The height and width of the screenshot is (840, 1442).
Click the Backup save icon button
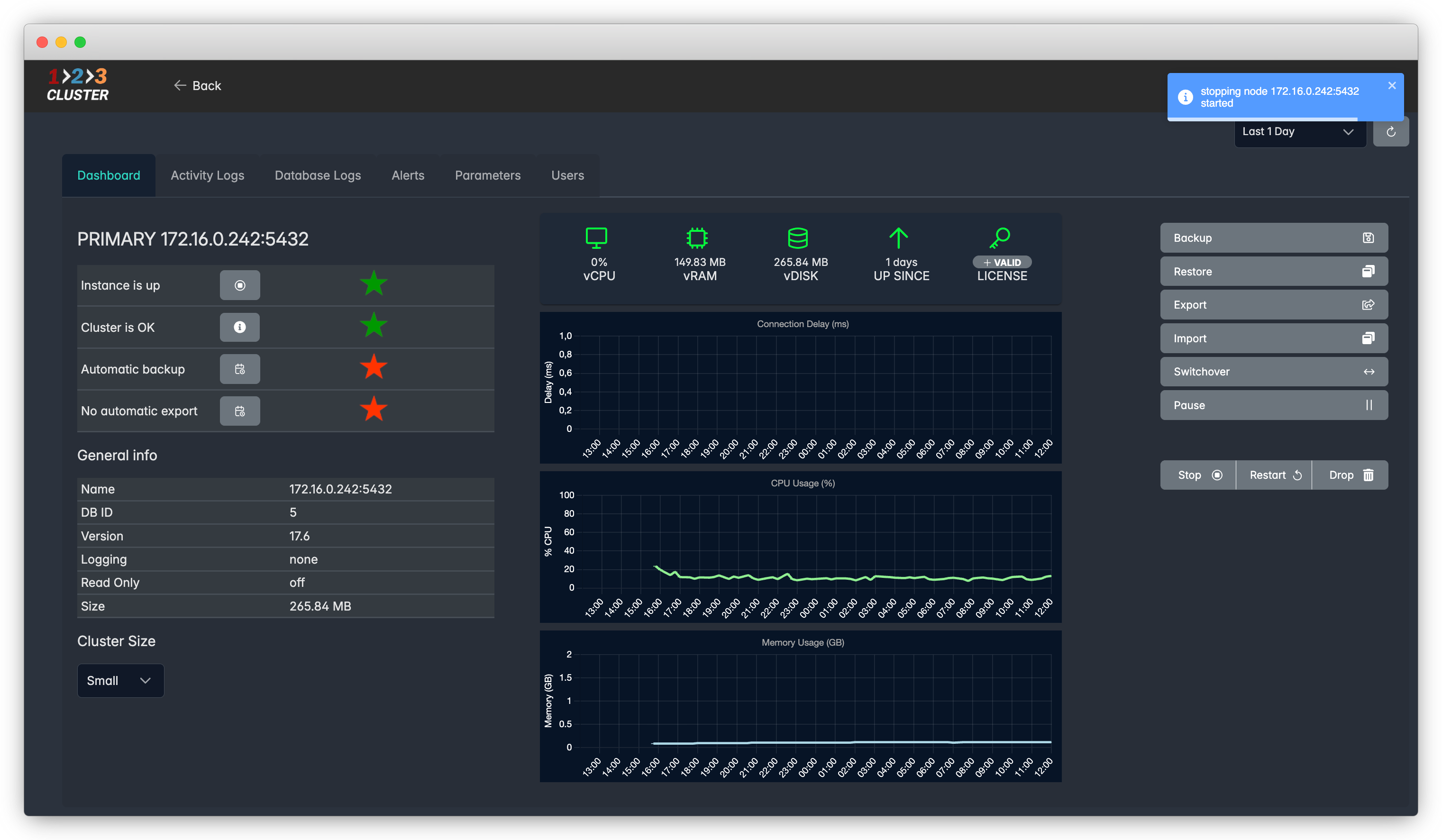point(1368,238)
